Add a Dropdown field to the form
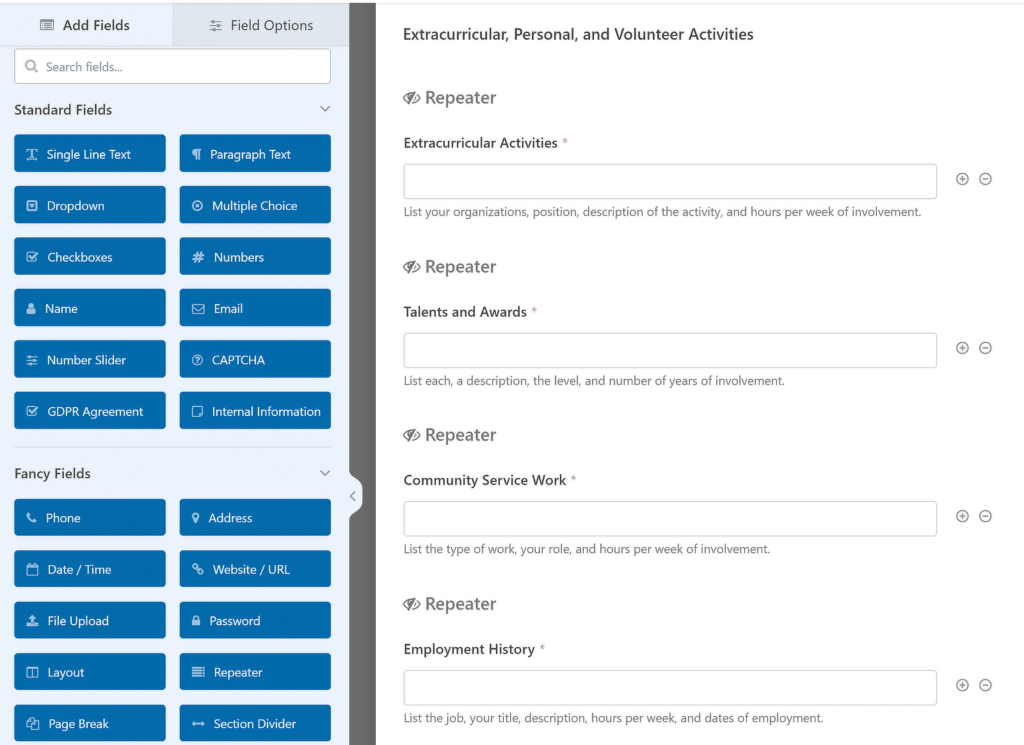The width and height of the screenshot is (1024, 745). coord(89,204)
